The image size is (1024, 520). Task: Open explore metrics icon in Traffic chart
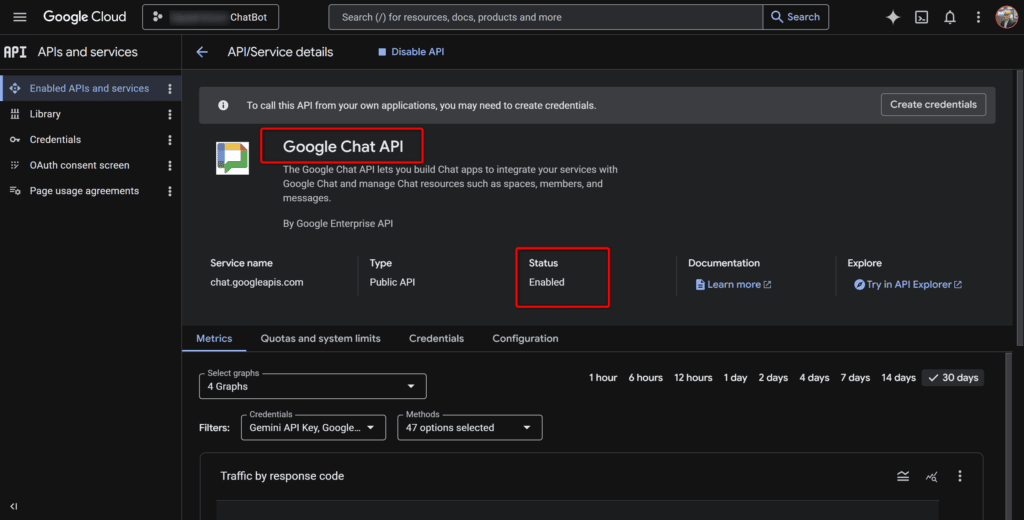point(931,476)
